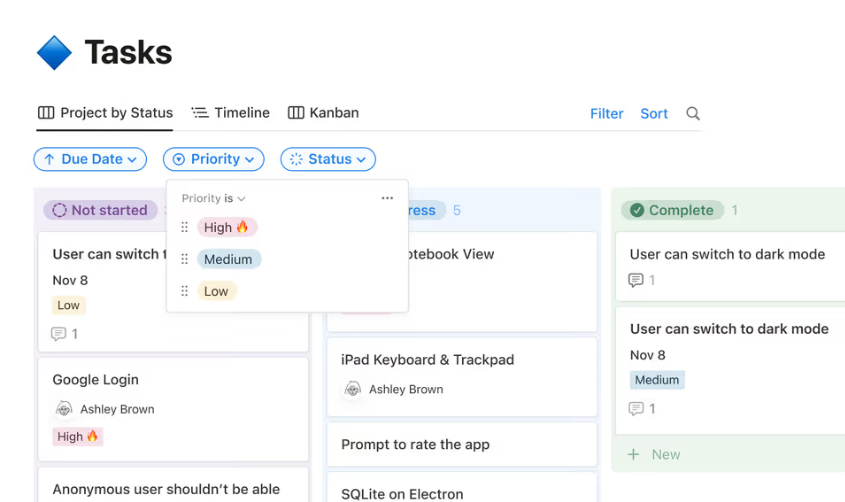845x502 pixels.
Task: Click the spinner icon in Status chip
Action: [x=296, y=159]
